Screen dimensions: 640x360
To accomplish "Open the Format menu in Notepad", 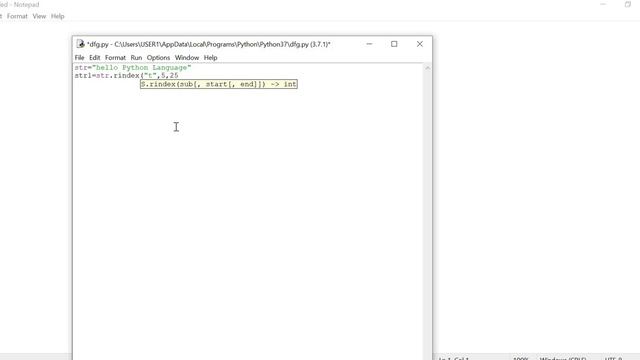I will pos(17,16).
